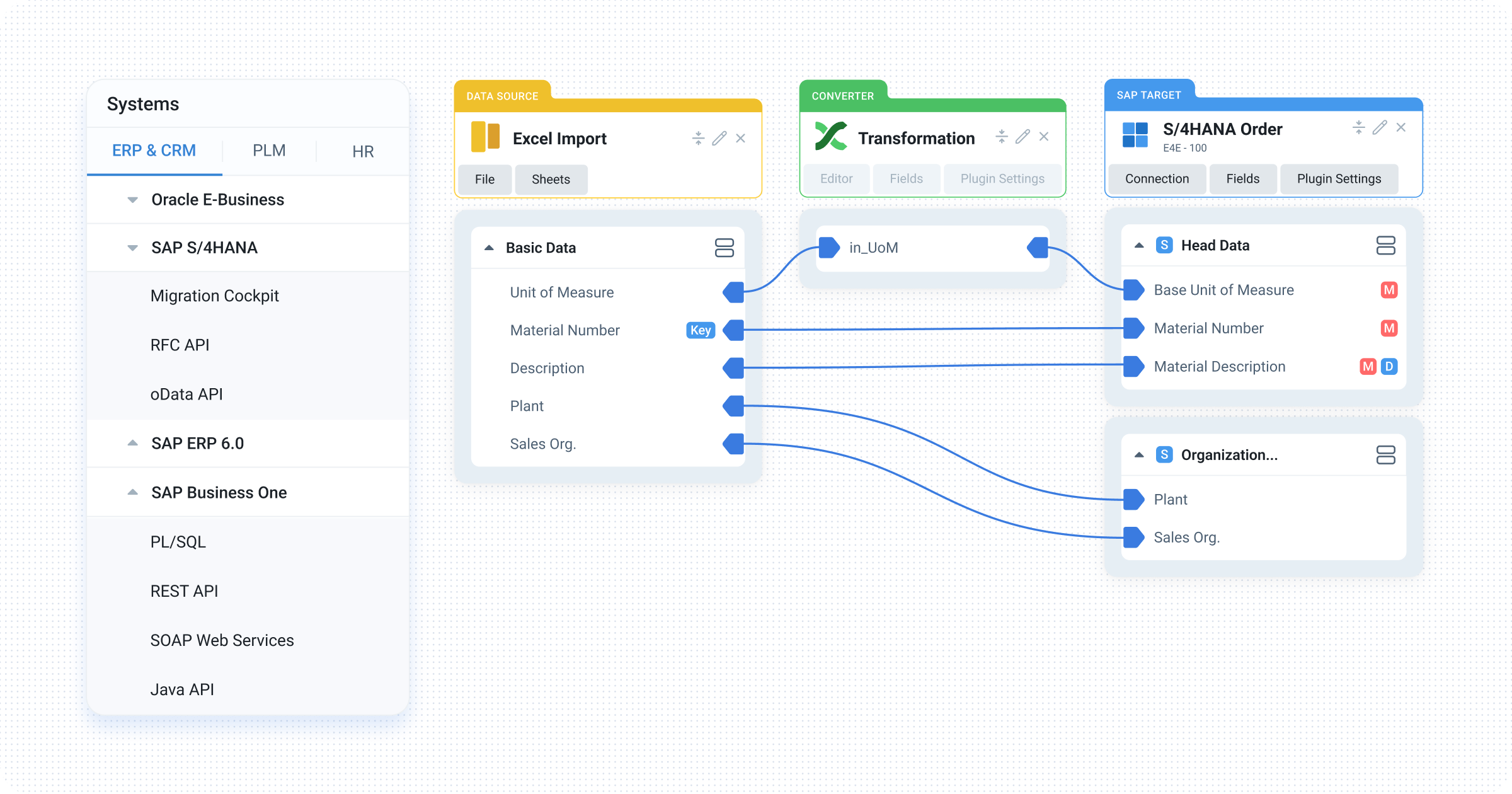This screenshot has width=1512, height=794.
Task: Select the green Transformation converter icon
Action: [x=833, y=137]
